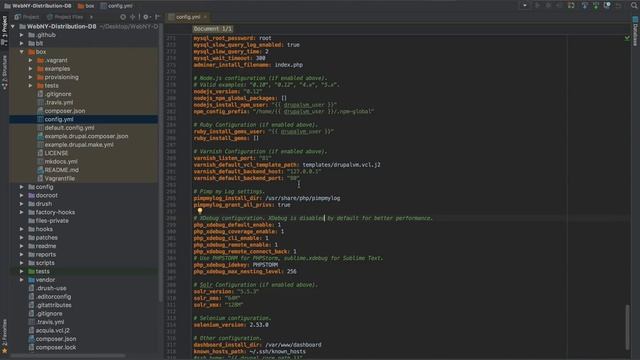Select the .gitattributes file
Image resolution: width=640 pixels, height=360 pixels.
click(50, 305)
